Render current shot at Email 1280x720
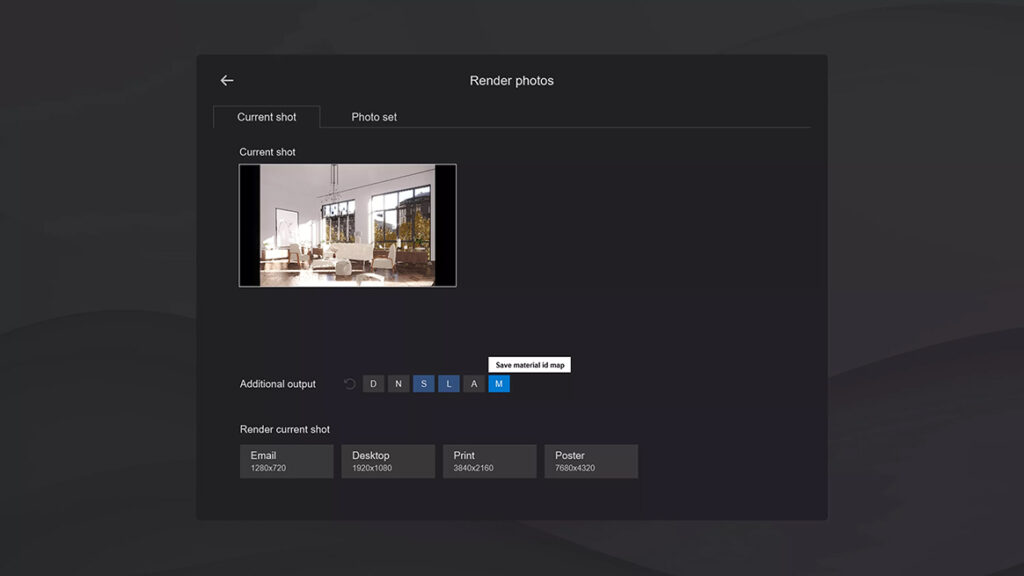Image resolution: width=1024 pixels, height=576 pixels. click(x=286, y=460)
